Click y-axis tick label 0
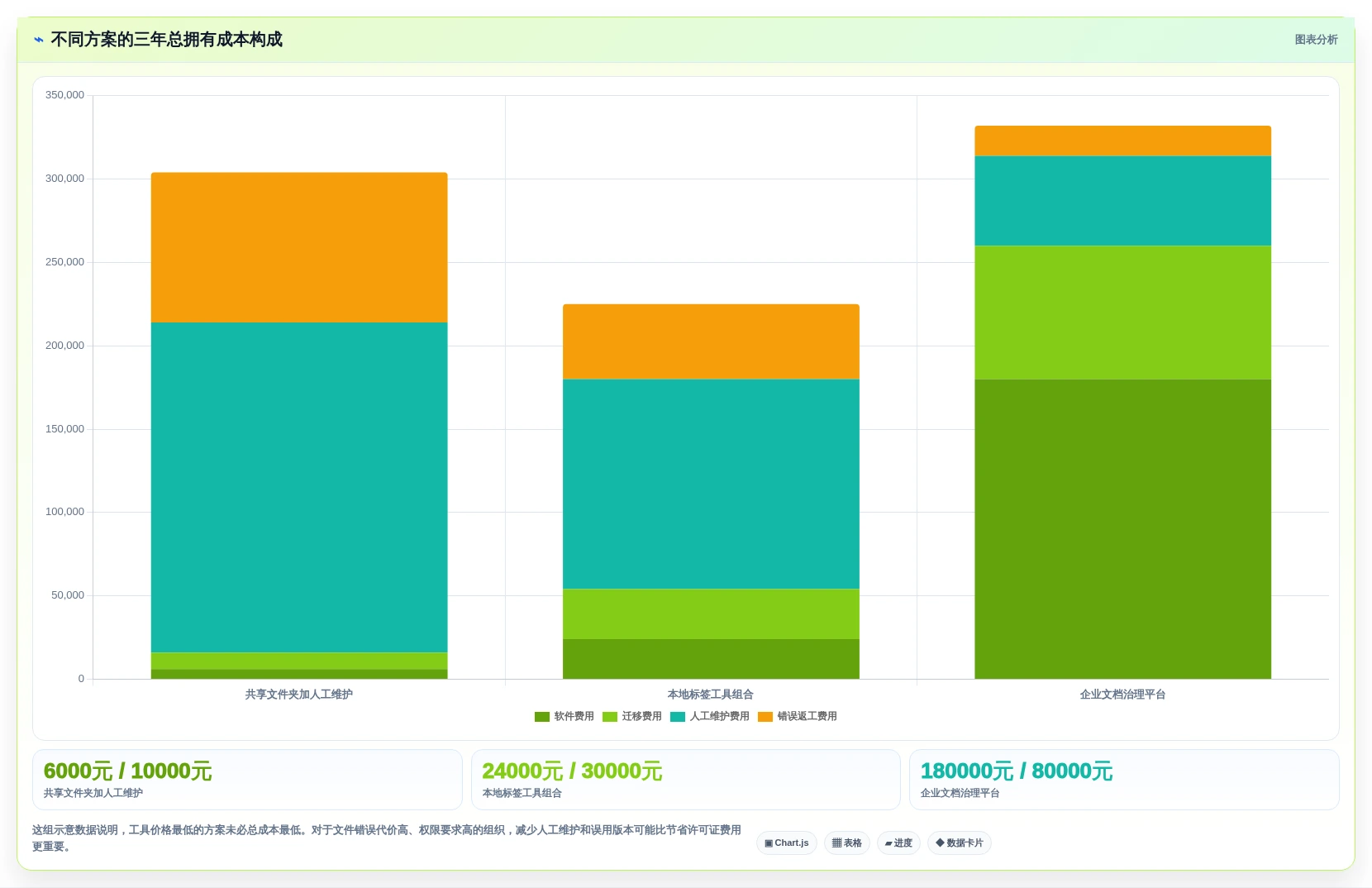The image size is (1372, 888). pyautogui.click(x=81, y=679)
